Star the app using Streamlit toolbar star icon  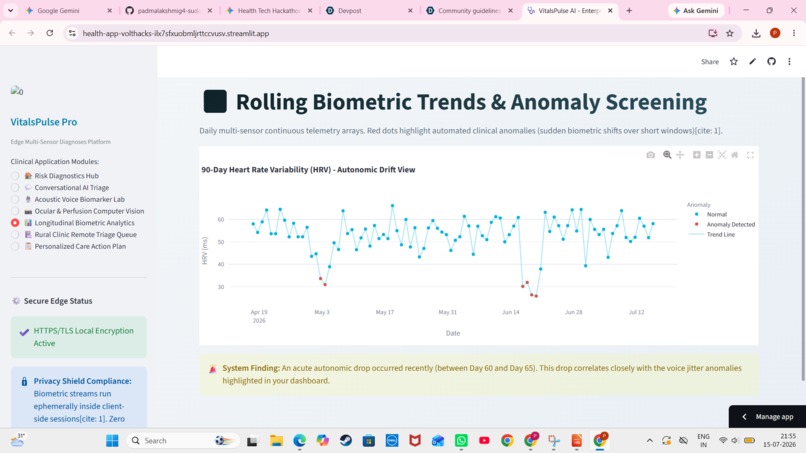click(734, 62)
